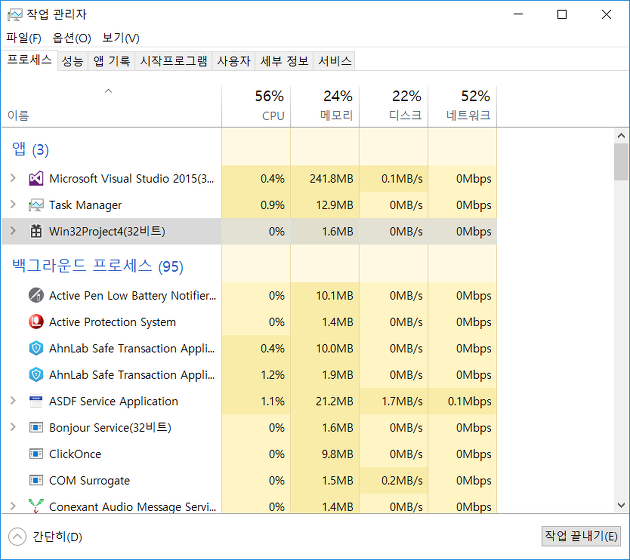The image size is (630, 560).
Task: Open the 보기(V) menu
Action: [x=121, y=38]
